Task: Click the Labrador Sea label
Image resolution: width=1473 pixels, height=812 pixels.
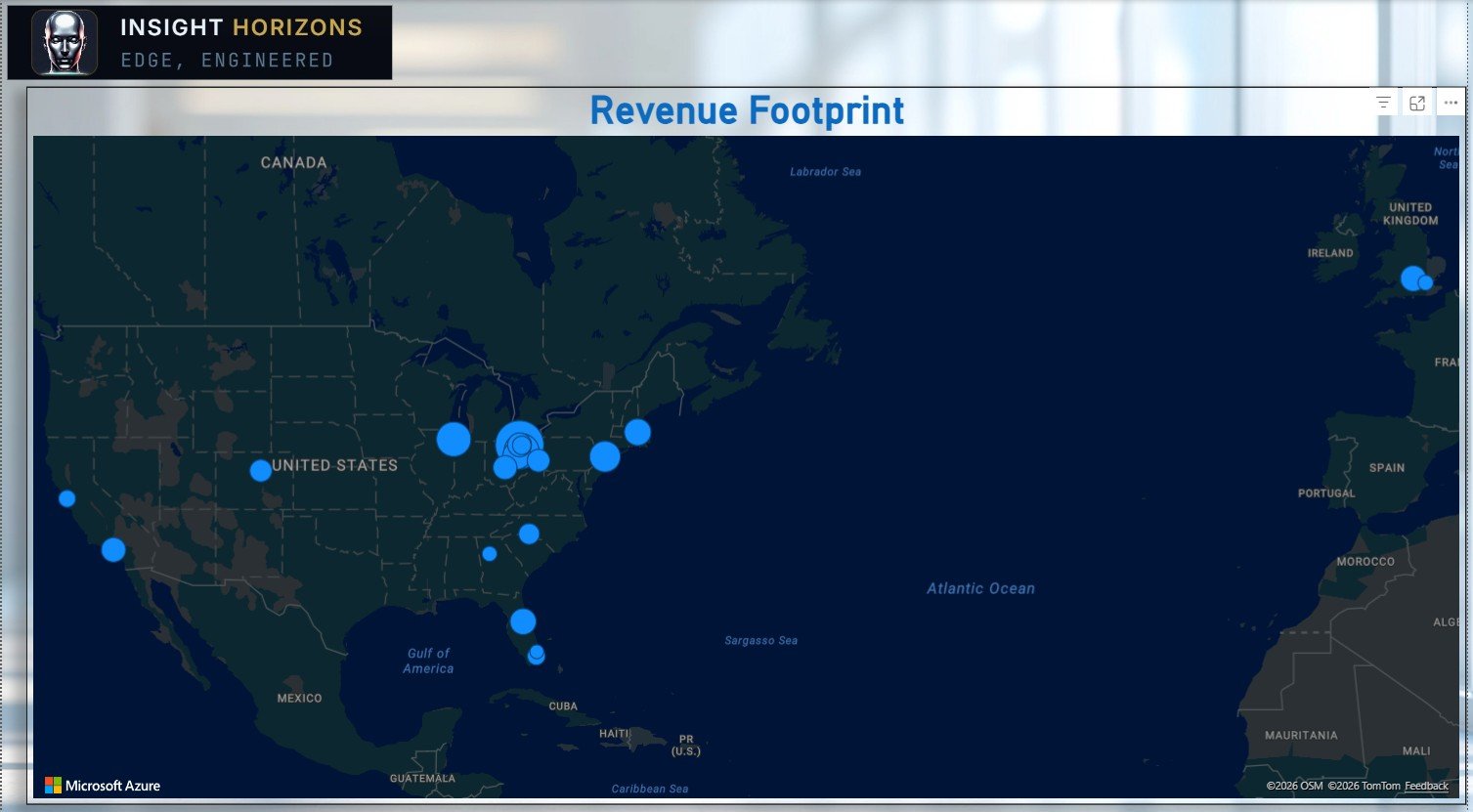Action: (x=825, y=172)
